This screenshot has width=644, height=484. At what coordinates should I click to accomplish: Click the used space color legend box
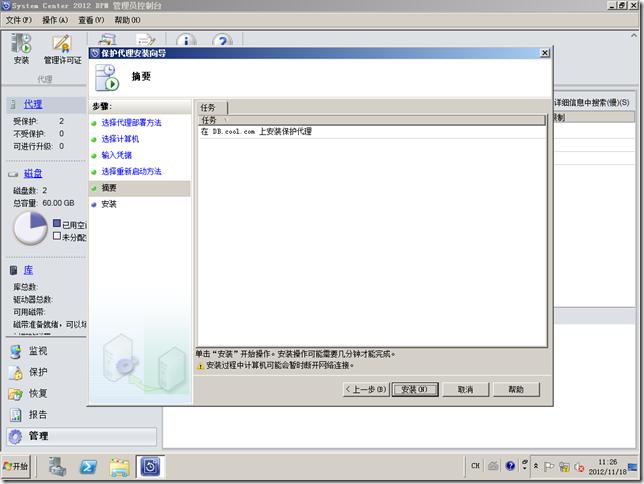(x=57, y=224)
